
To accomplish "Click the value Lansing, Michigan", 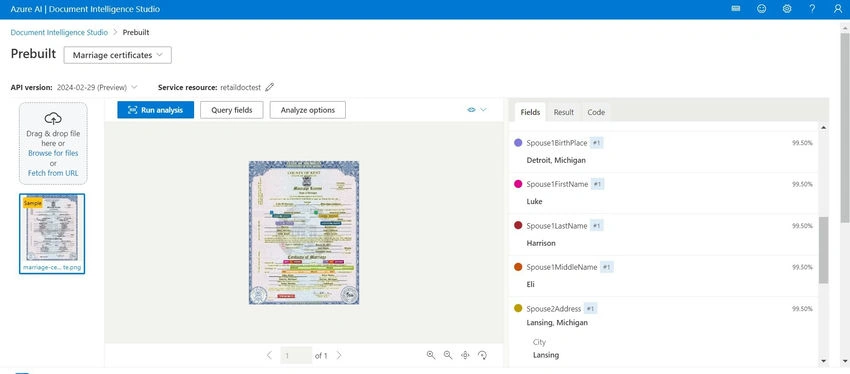I will click(x=557, y=323).
